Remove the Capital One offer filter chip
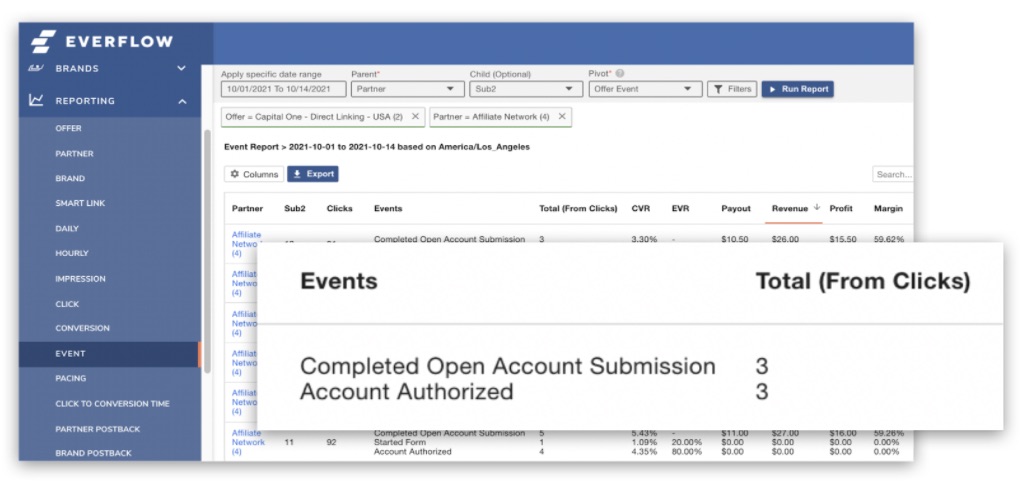The height and width of the screenshot is (490, 1029). coord(415,116)
